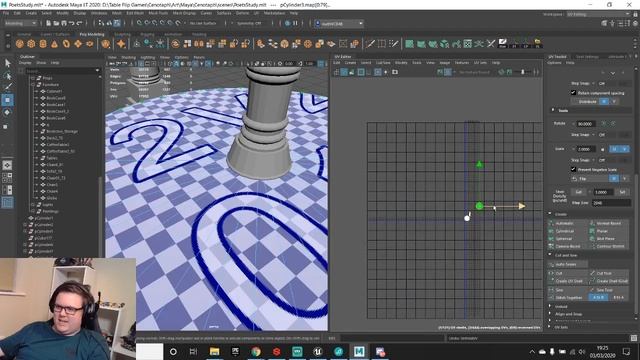Activate the Paint Selection tool
This screenshot has height=360, width=640.
(x=7, y=87)
